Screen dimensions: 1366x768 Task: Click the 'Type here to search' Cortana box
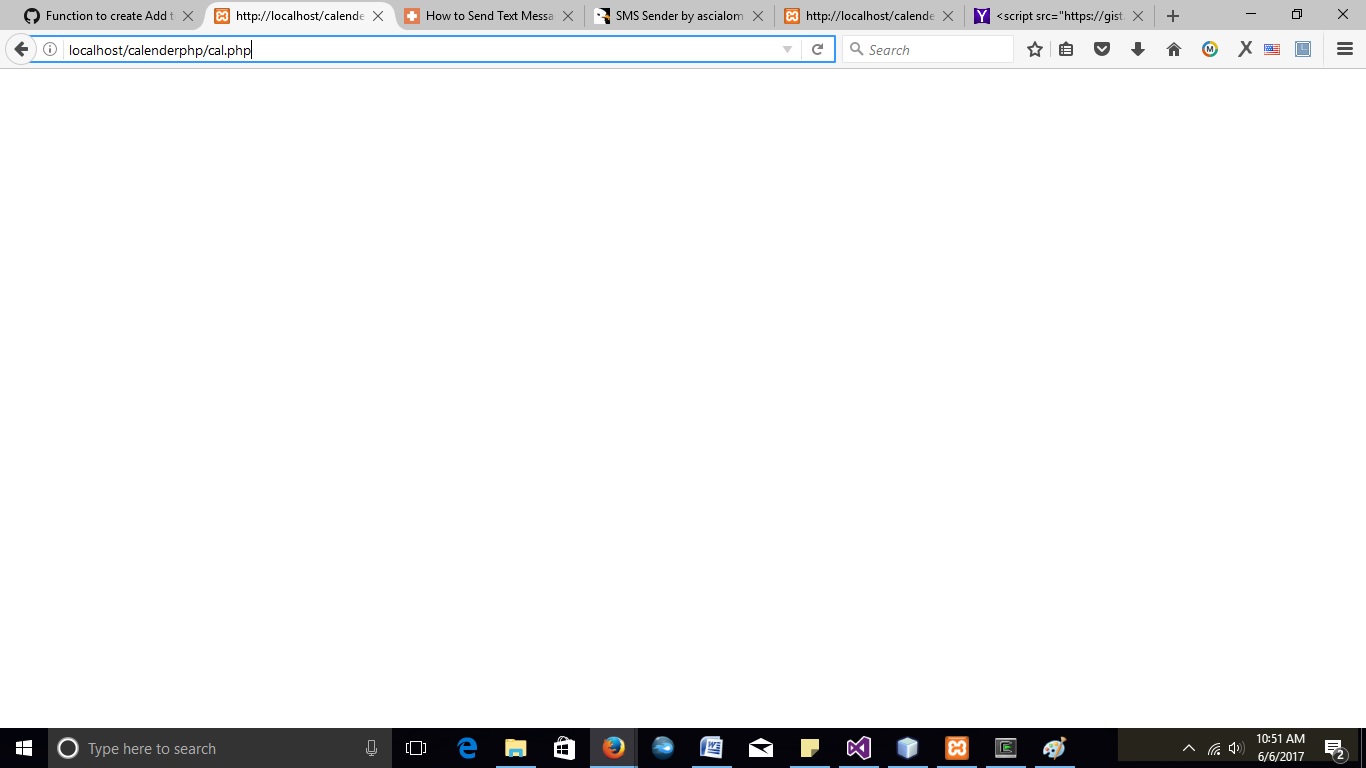[x=220, y=748]
